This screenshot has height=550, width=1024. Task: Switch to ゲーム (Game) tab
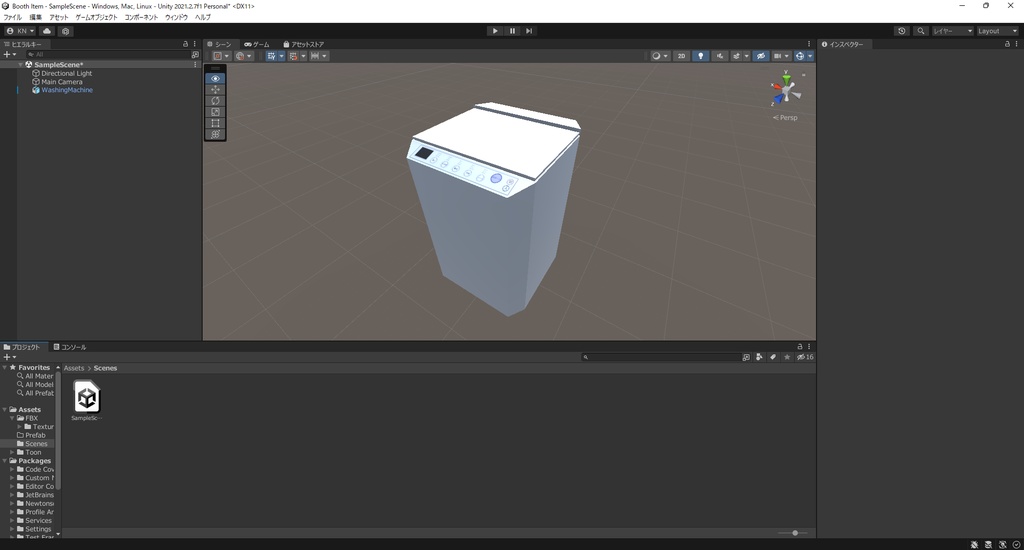coord(257,44)
